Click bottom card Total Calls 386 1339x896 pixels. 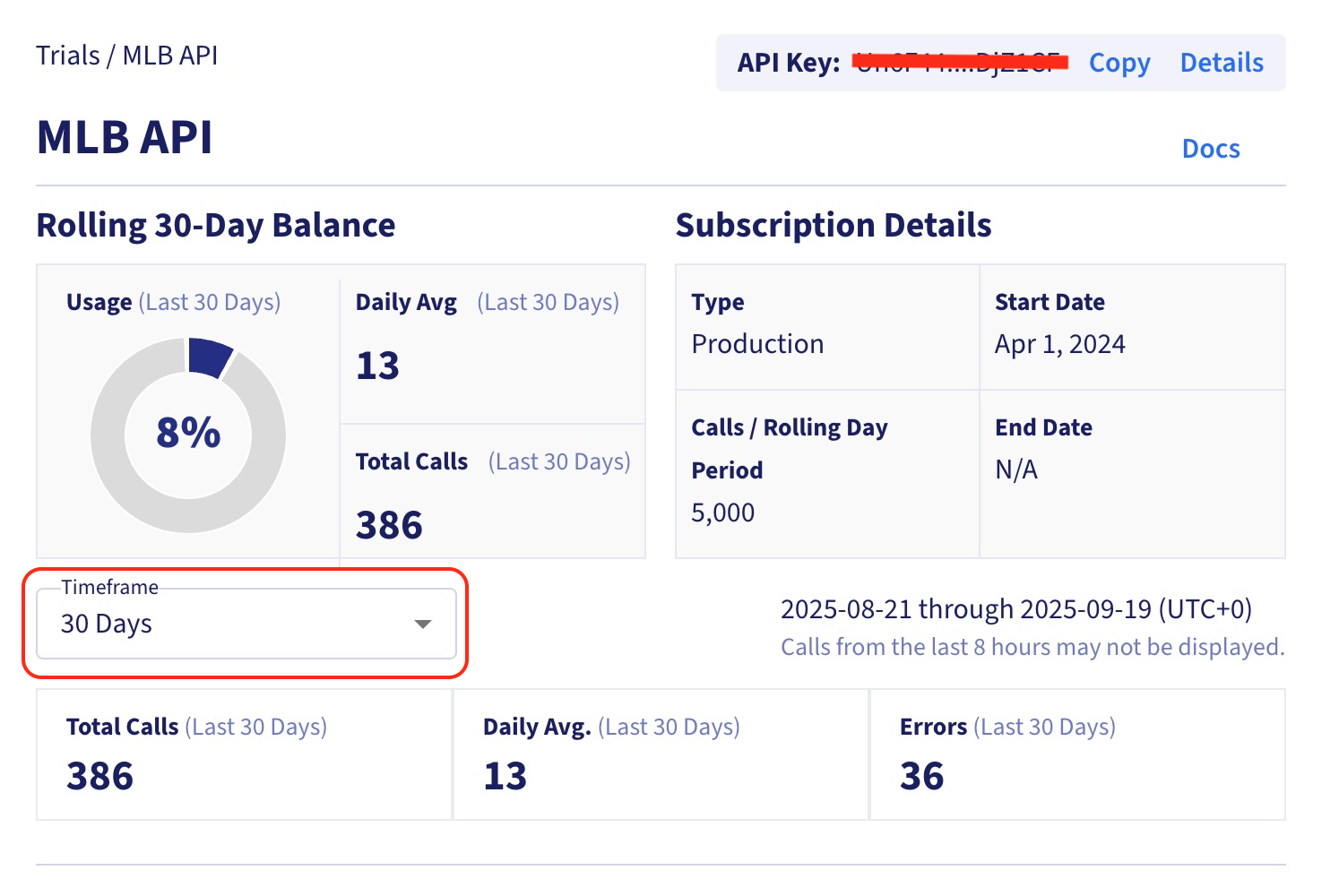(x=100, y=776)
